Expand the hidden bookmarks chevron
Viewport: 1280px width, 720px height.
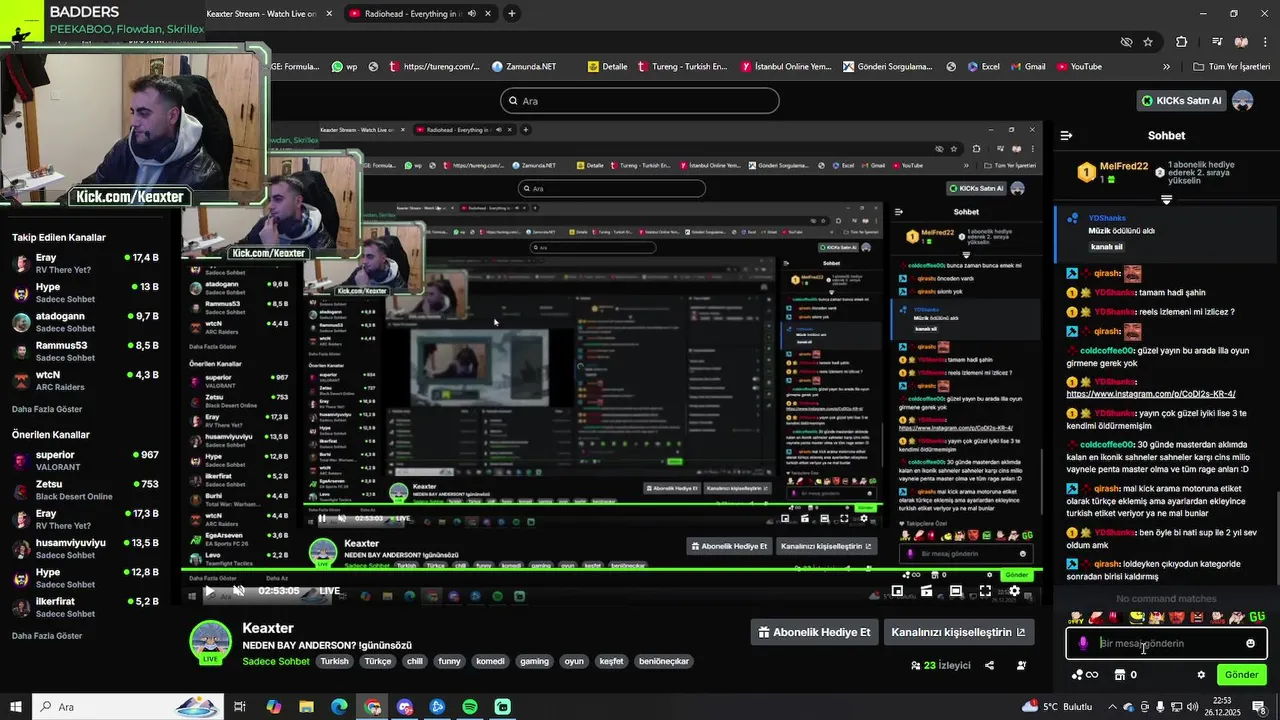click(1166, 67)
